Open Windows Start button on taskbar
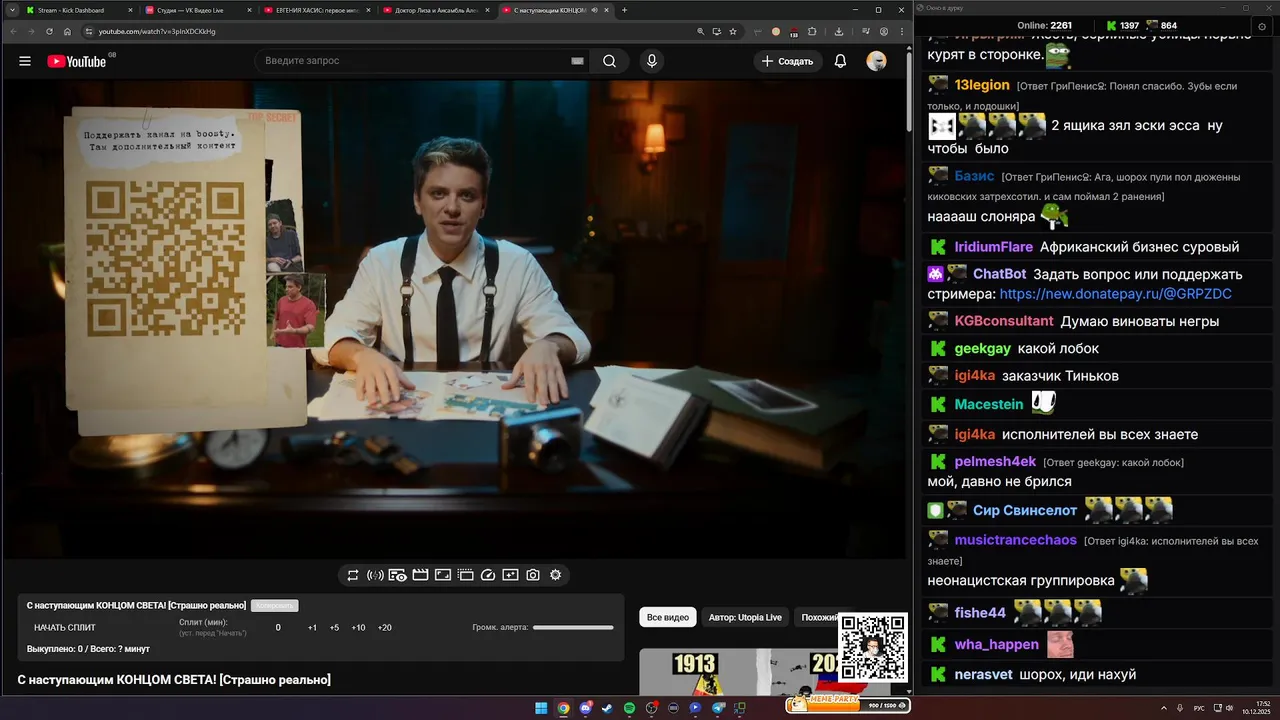Viewport: 1280px width, 720px height. [x=541, y=708]
